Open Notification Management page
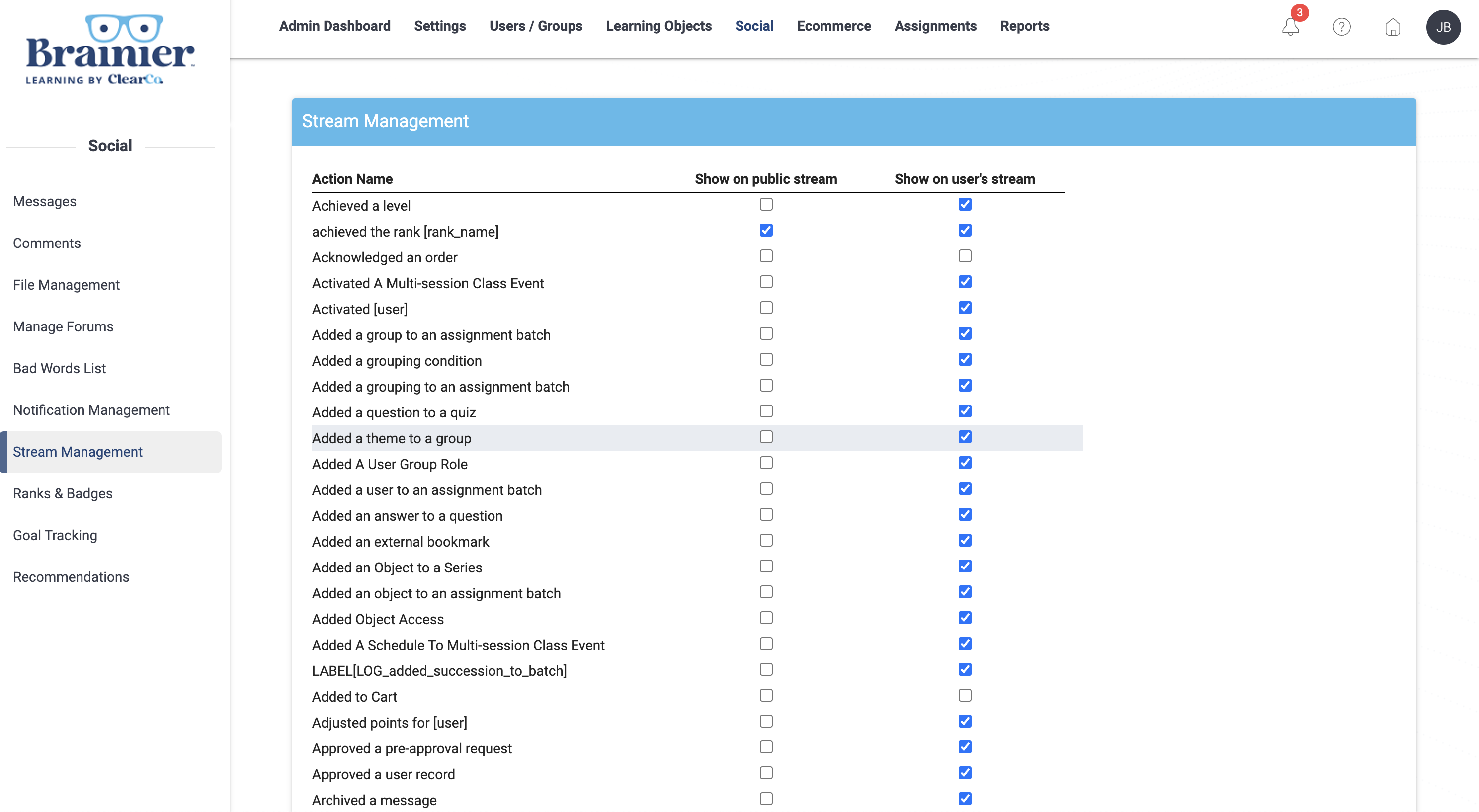 (x=91, y=410)
